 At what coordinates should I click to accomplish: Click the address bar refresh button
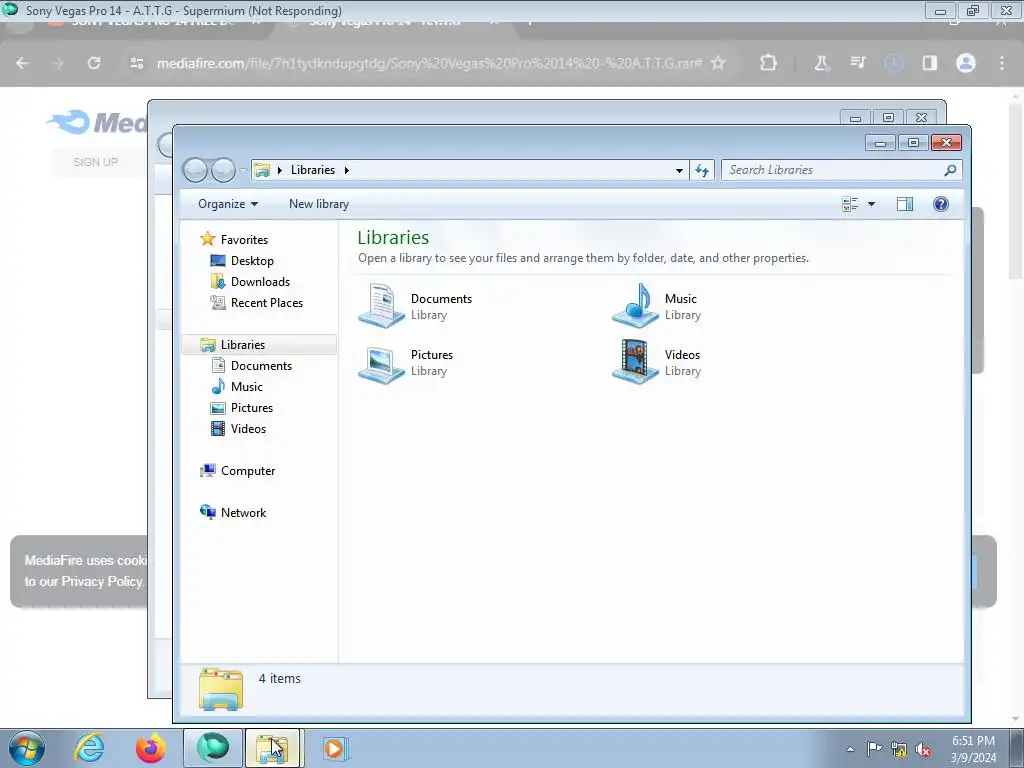pyautogui.click(x=702, y=170)
